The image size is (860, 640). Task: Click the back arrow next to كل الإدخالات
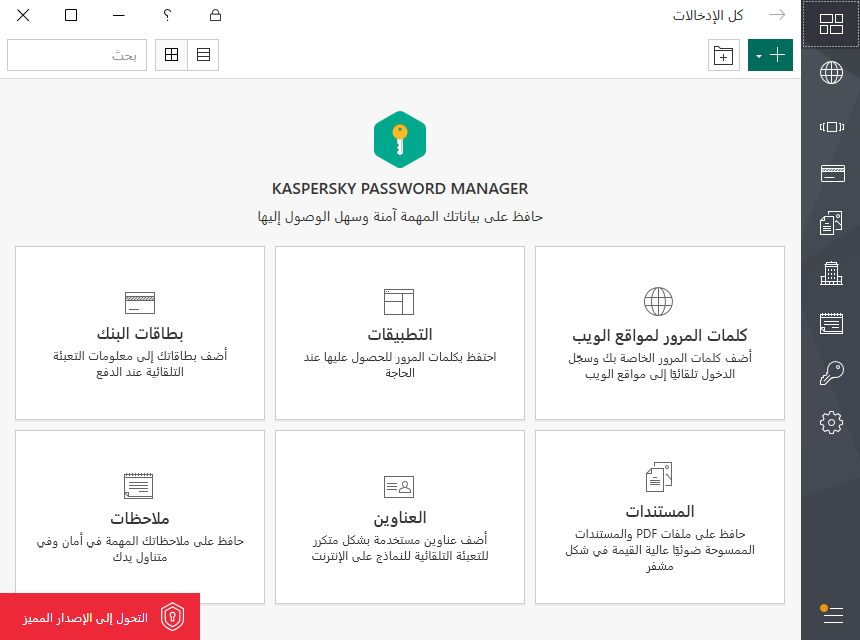[777, 15]
